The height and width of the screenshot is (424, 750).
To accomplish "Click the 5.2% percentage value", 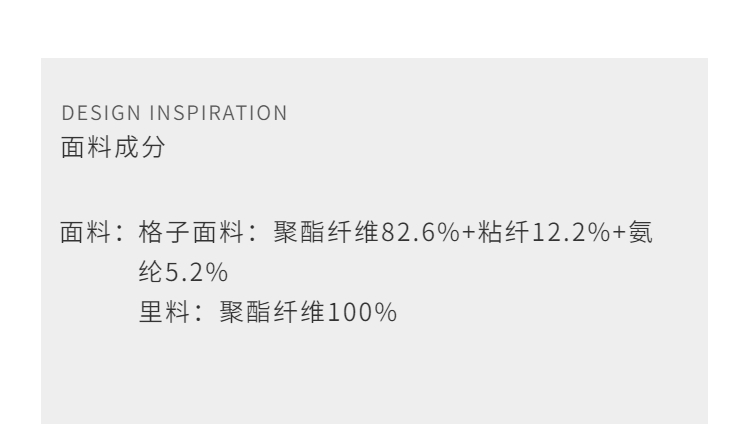I will tap(195, 270).
